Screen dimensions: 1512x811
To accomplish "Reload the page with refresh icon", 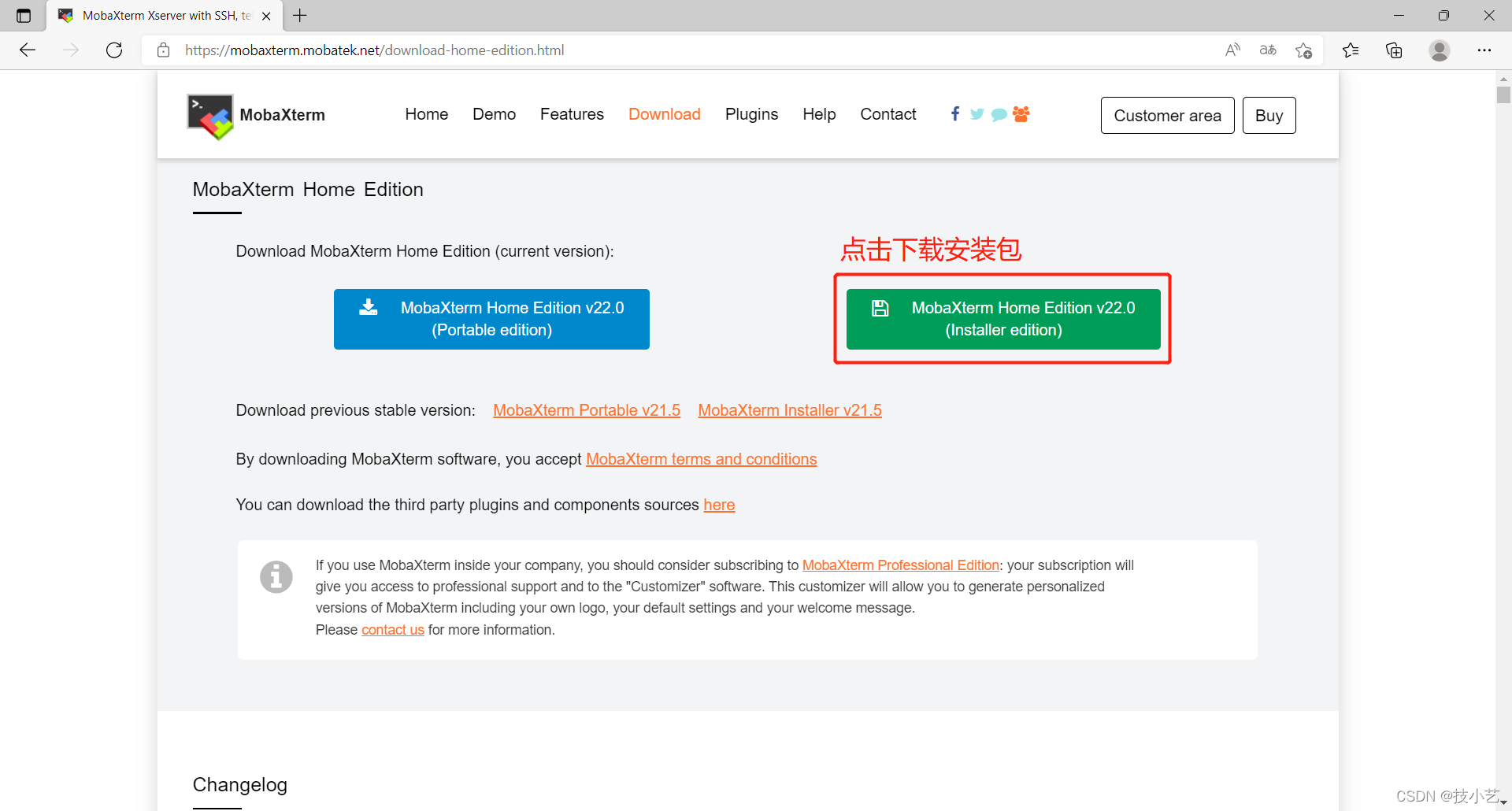I will pos(114,50).
